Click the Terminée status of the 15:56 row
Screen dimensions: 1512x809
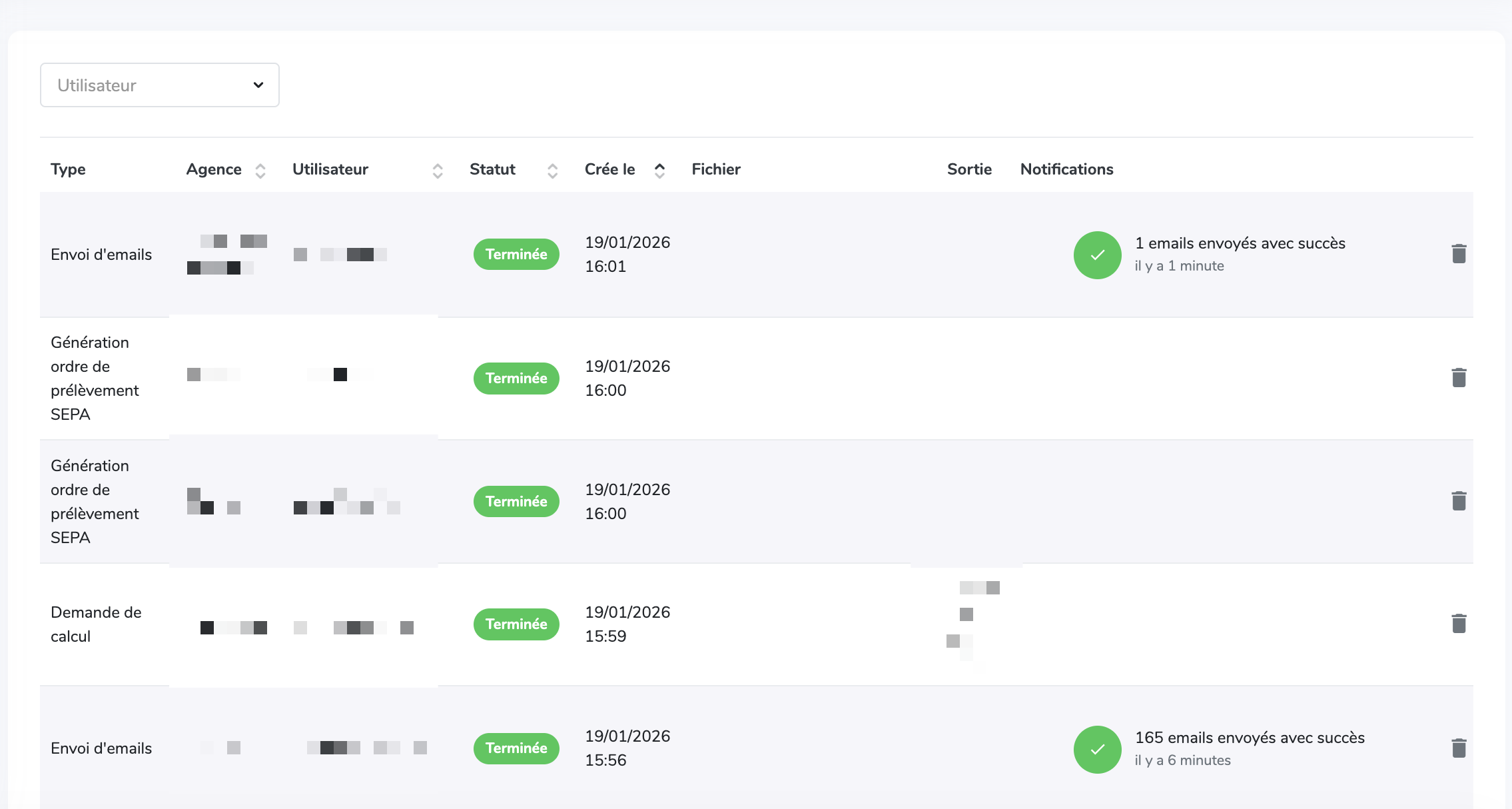pos(516,748)
